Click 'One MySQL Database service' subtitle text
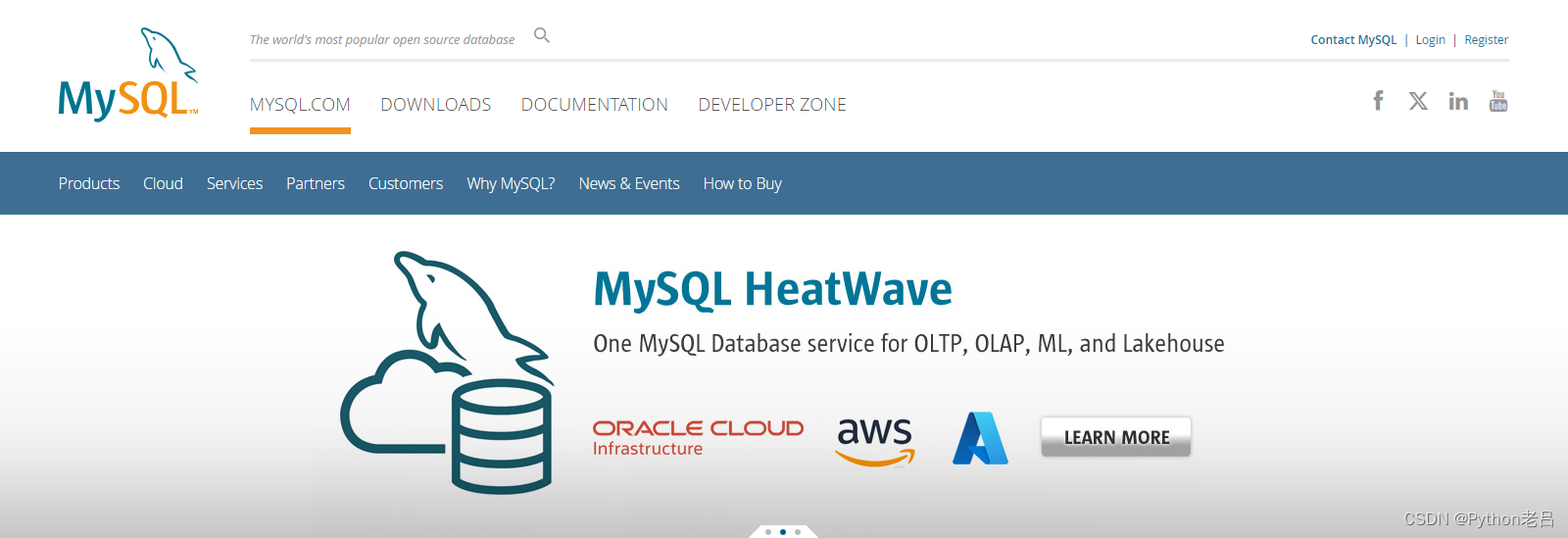The width and height of the screenshot is (1568, 538). tap(908, 344)
